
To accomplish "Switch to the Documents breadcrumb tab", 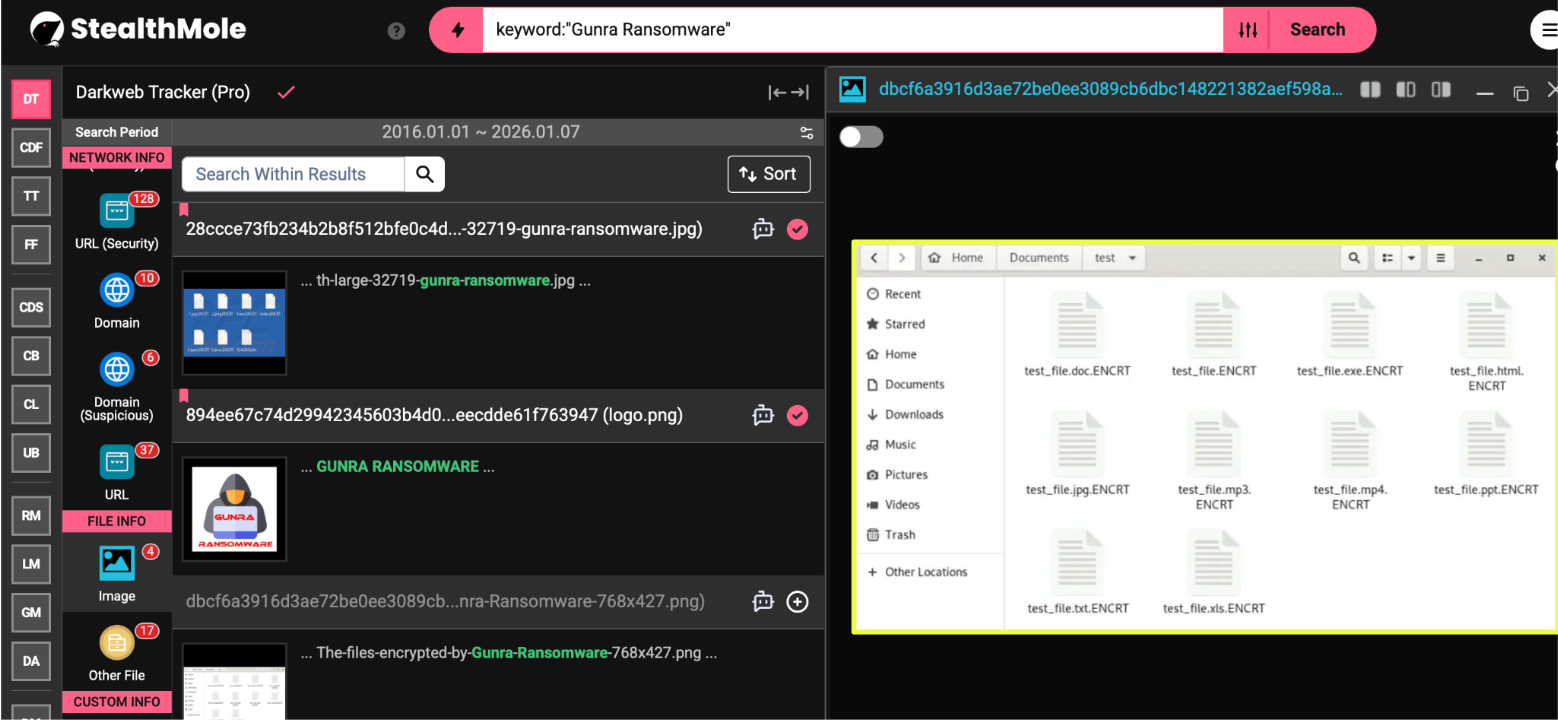I will [x=1038, y=257].
